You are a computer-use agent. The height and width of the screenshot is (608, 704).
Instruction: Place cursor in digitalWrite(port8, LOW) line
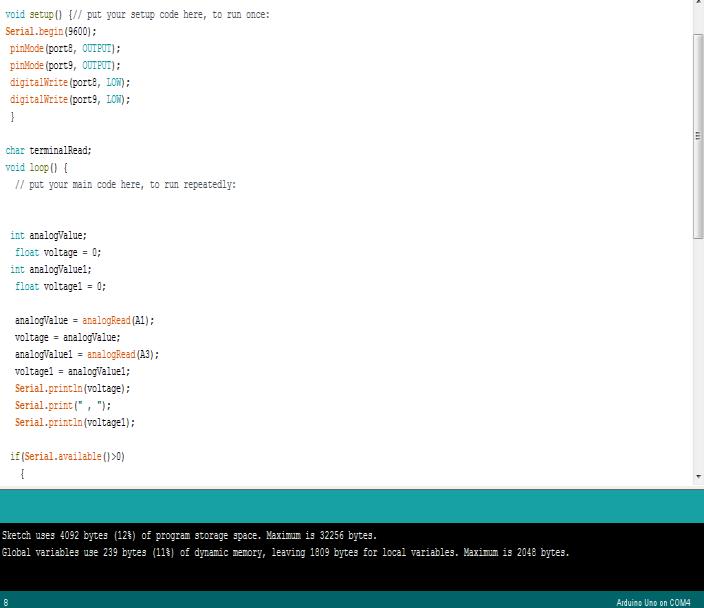[x=70, y=83]
